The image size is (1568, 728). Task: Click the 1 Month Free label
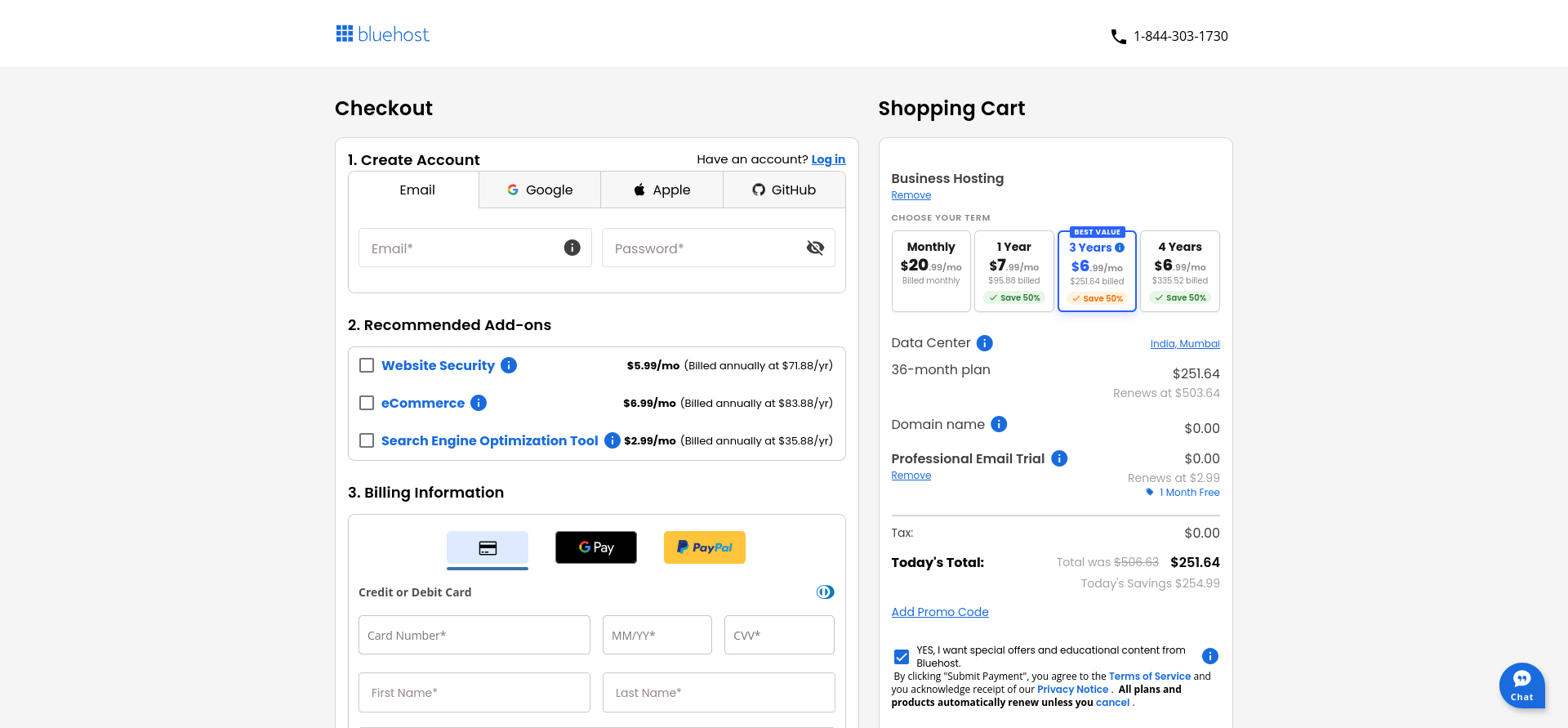tap(1190, 493)
